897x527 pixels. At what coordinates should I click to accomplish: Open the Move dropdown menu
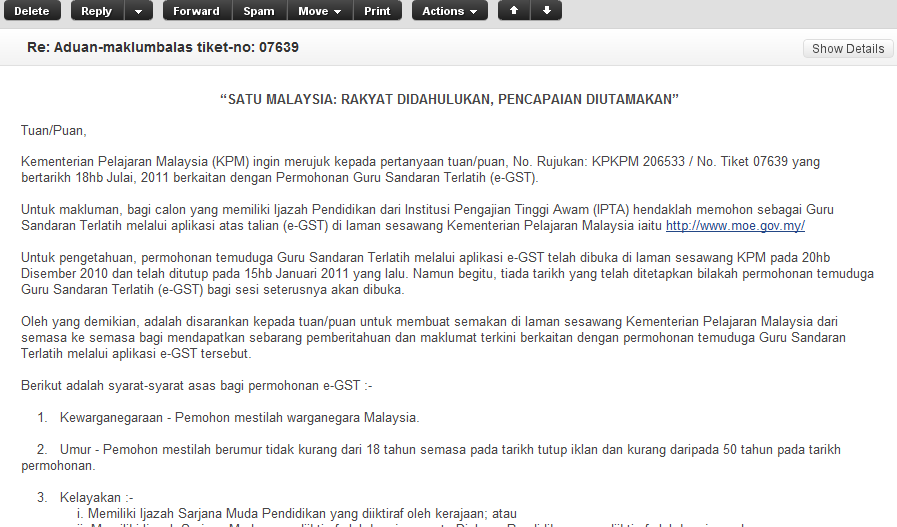(320, 11)
